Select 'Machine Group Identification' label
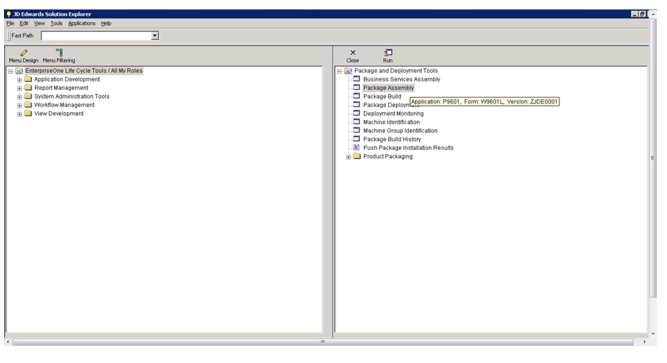The image size is (667, 363). pyautogui.click(x=400, y=131)
